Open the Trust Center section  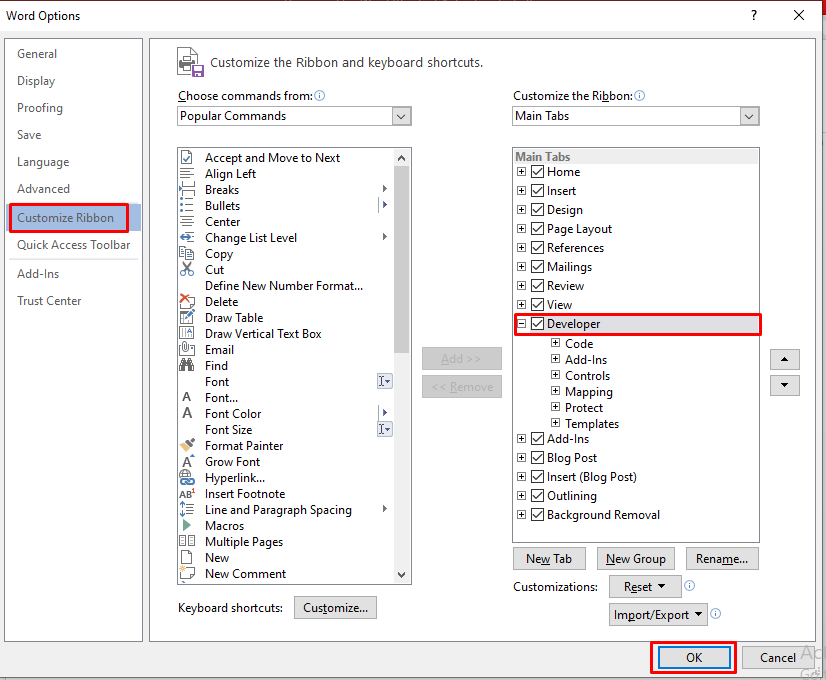coord(49,301)
